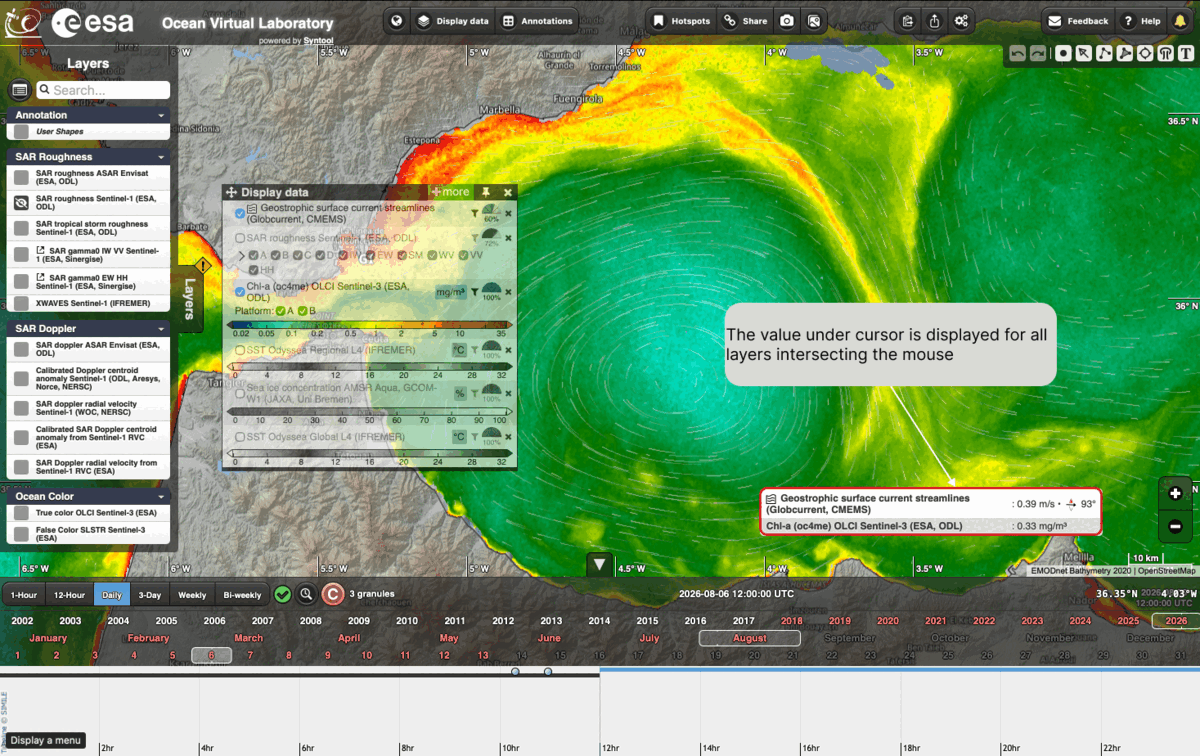
Task: Open the Annotations button
Action: (x=537, y=20)
